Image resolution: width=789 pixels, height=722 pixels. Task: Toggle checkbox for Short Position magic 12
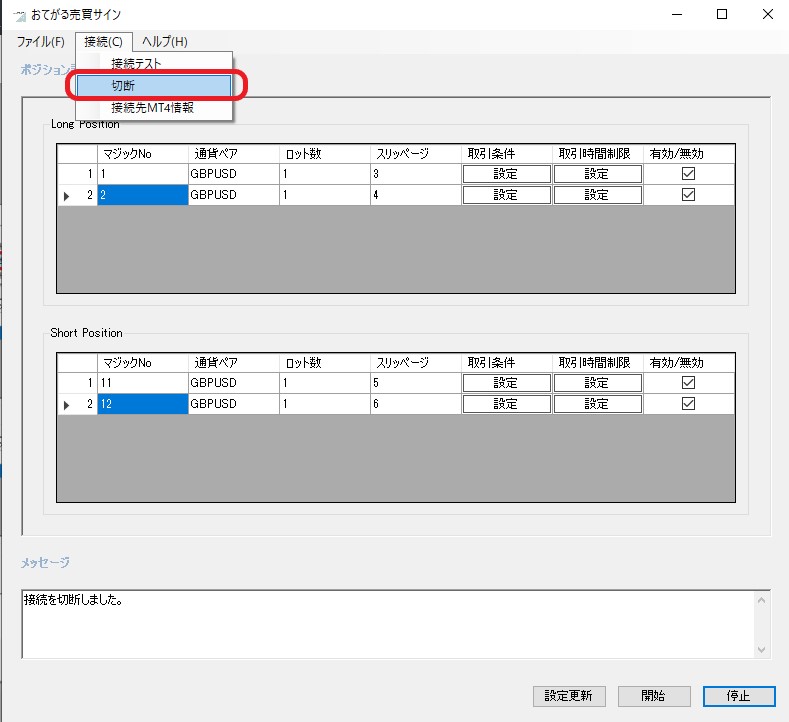(688, 403)
